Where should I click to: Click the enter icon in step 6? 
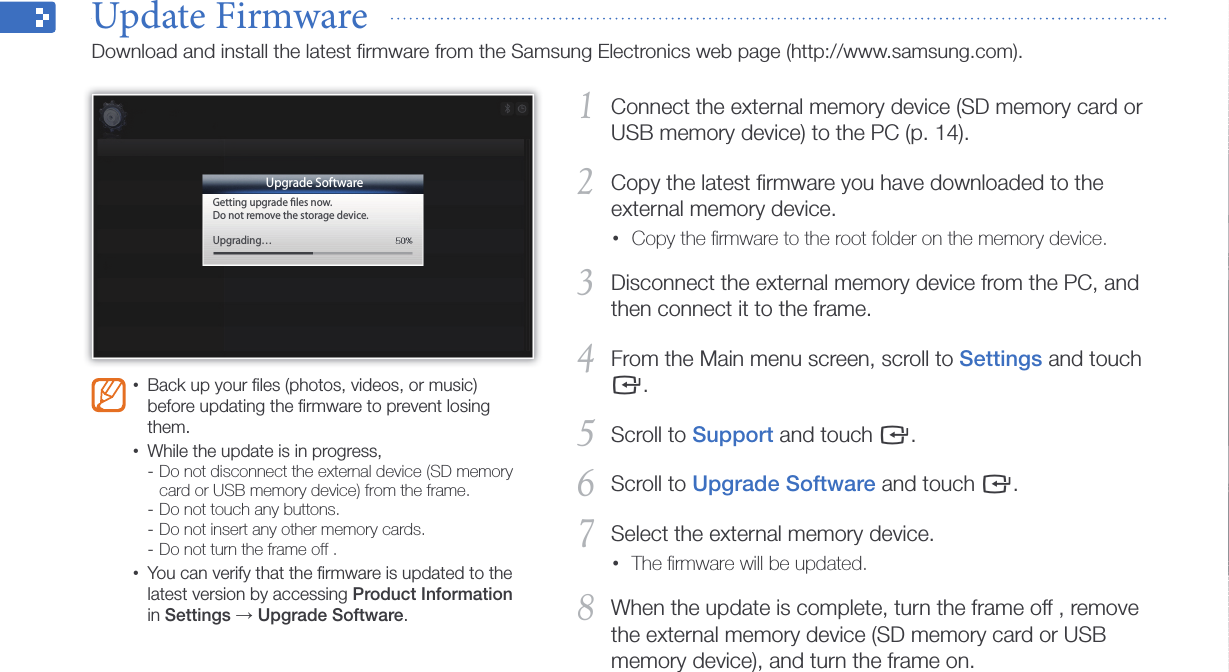click(x=996, y=485)
